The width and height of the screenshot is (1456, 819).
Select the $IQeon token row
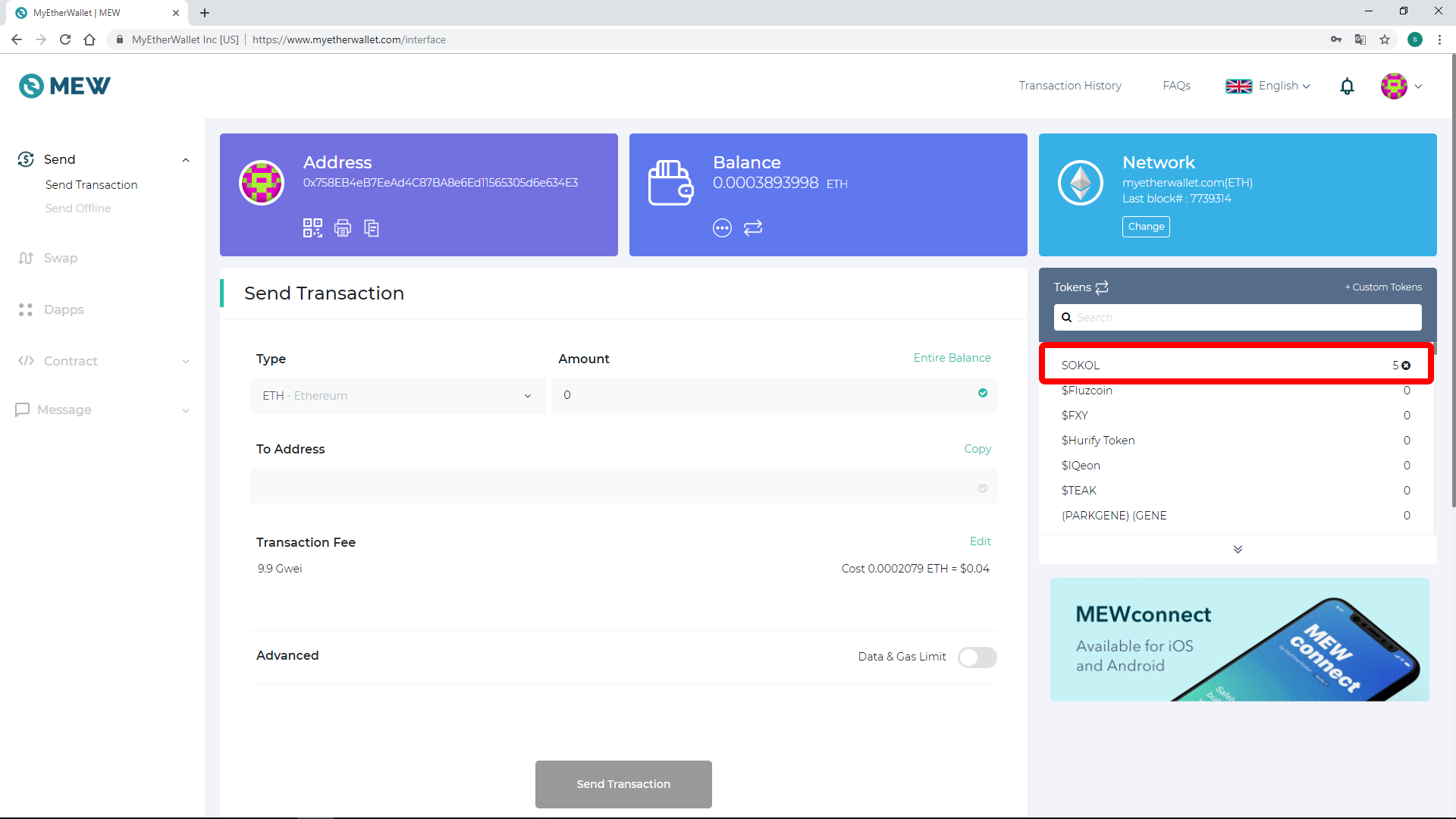(1236, 466)
